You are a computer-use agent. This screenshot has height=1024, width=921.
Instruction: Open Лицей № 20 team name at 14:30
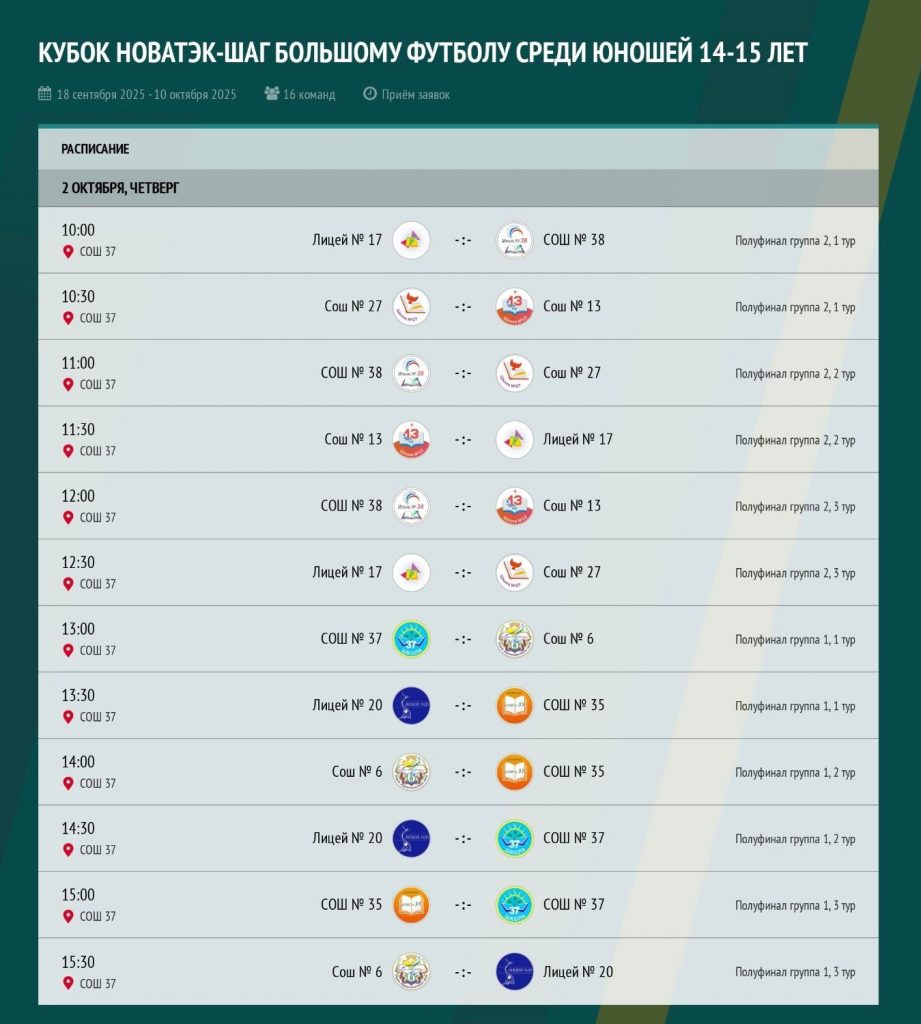pos(347,838)
